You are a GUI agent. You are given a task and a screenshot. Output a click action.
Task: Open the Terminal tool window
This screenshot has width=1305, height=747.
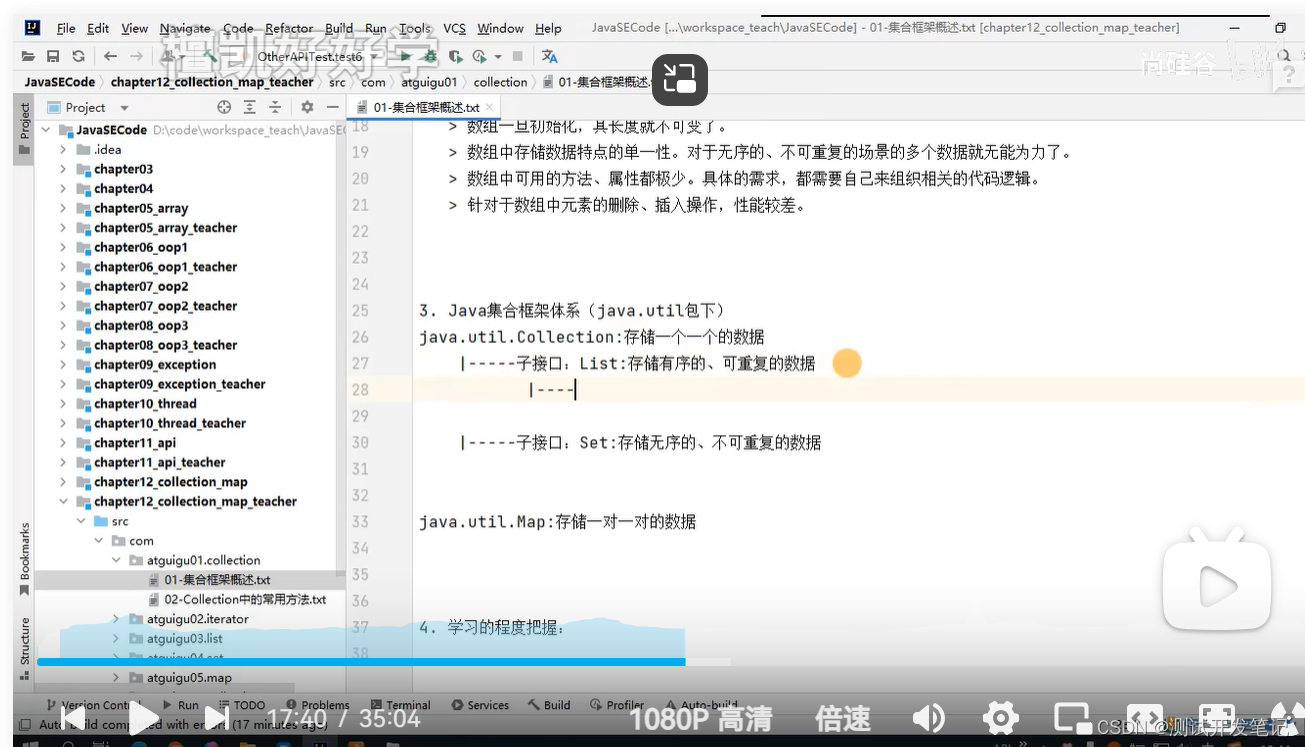pyautogui.click(x=400, y=705)
